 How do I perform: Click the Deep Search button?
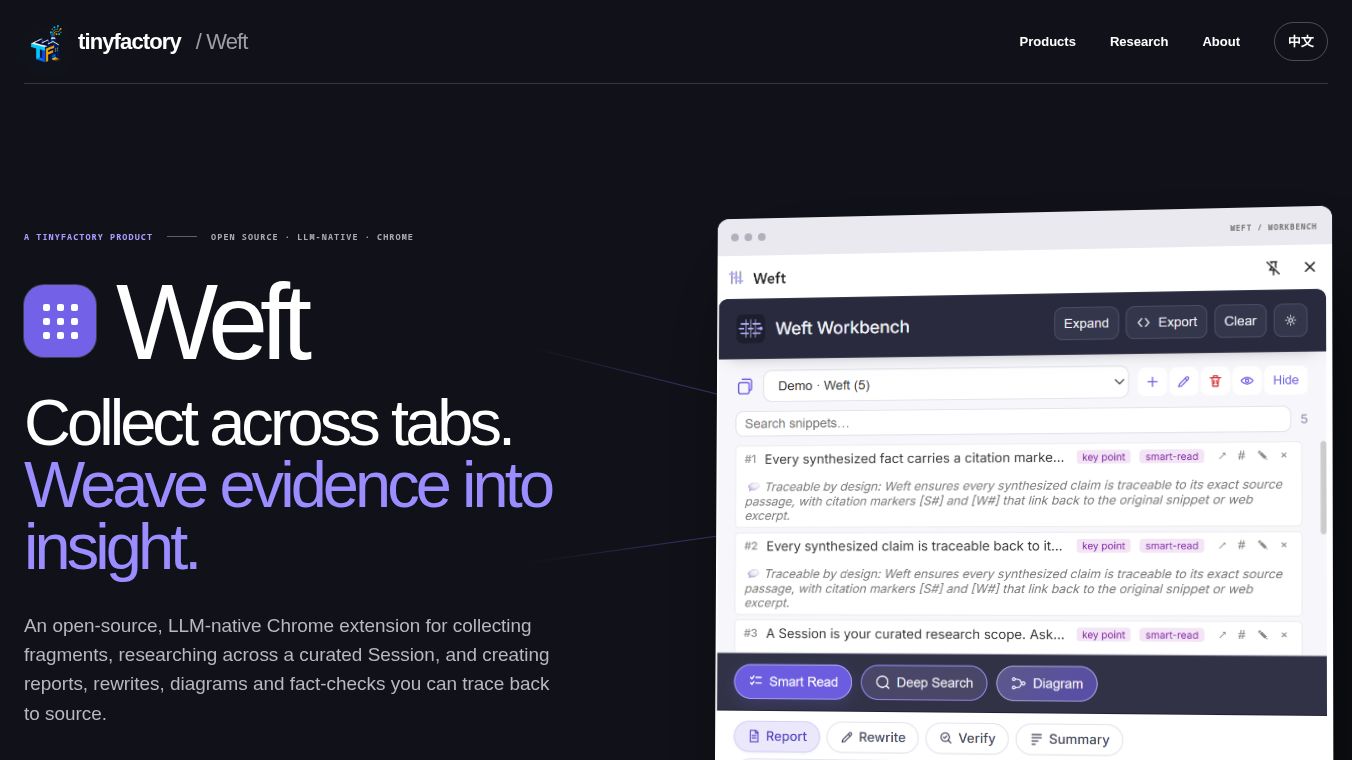(924, 683)
